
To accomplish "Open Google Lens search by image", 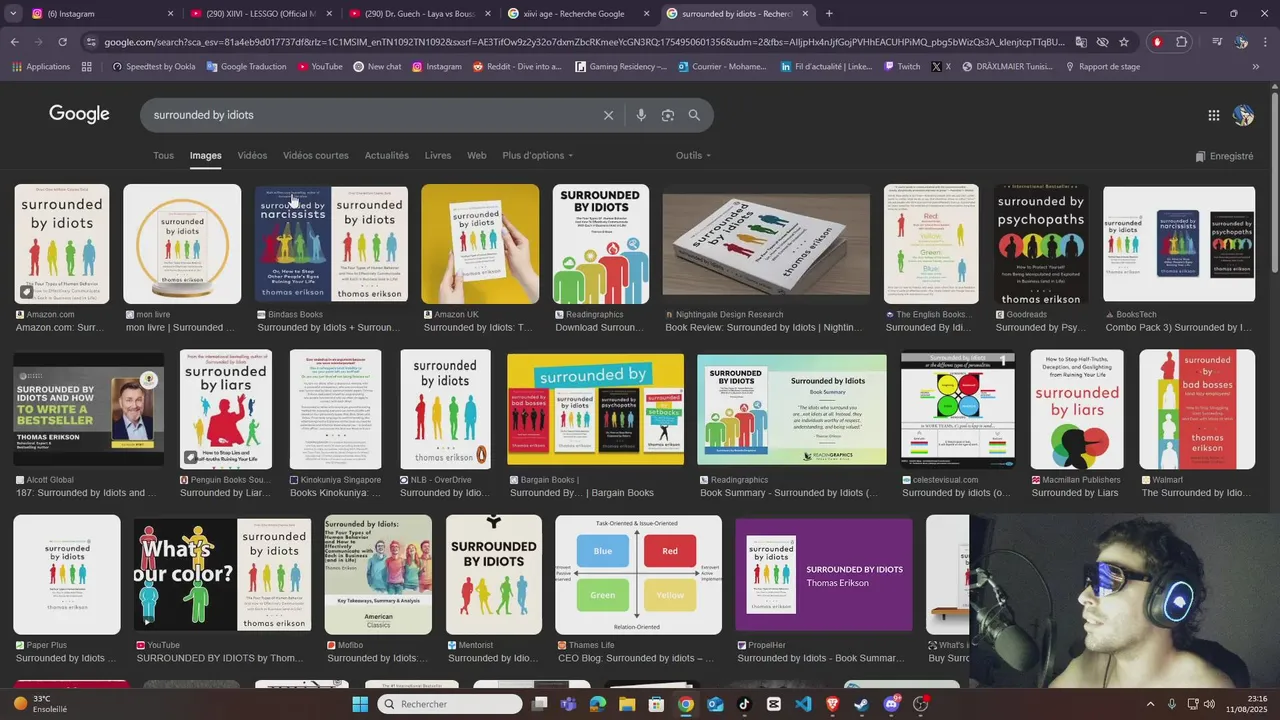I will pos(668,115).
